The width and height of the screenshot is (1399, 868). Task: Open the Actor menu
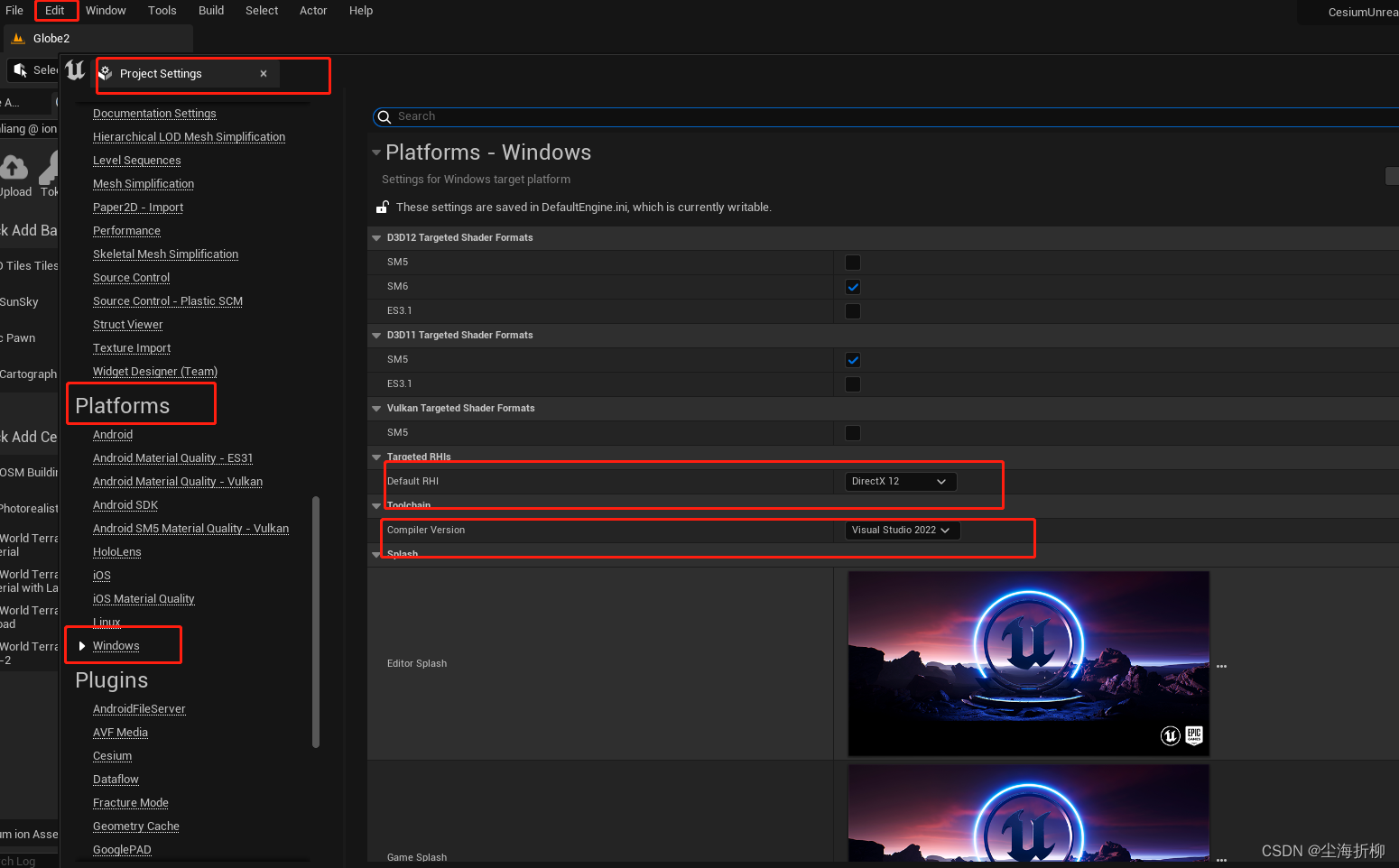[x=313, y=11]
